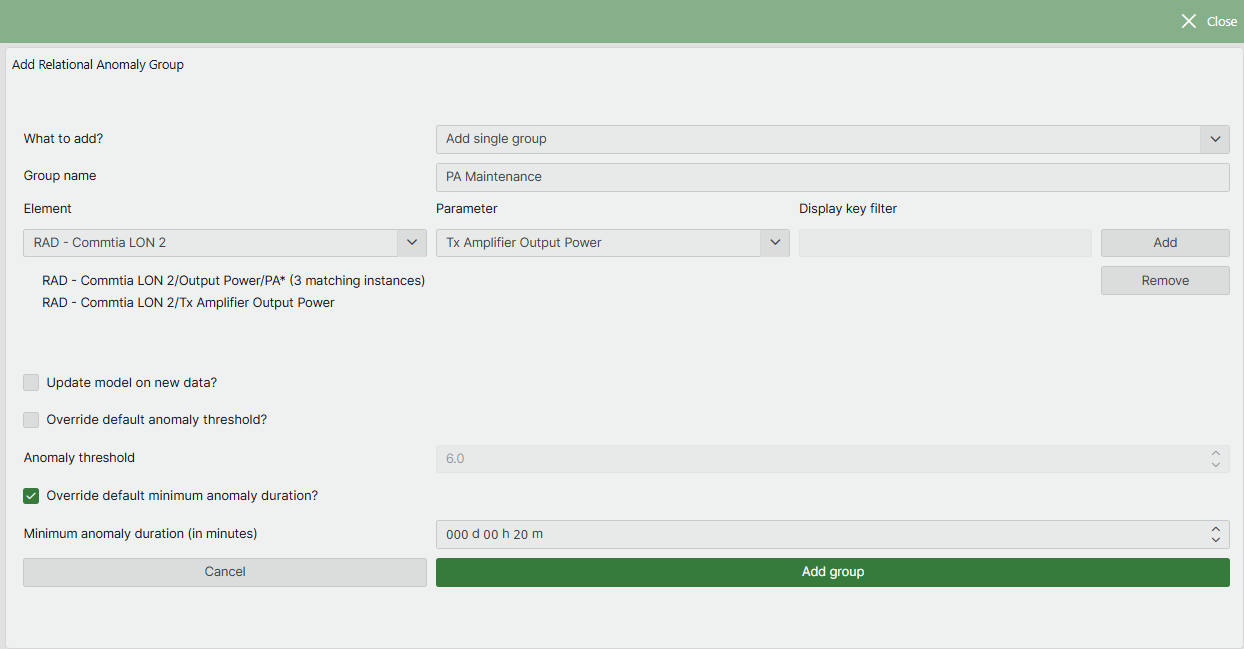Image resolution: width=1244 pixels, height=649 pixels.
Task: Decrease minimum anomaly duration with down arrow
Action: [1215, 540]
